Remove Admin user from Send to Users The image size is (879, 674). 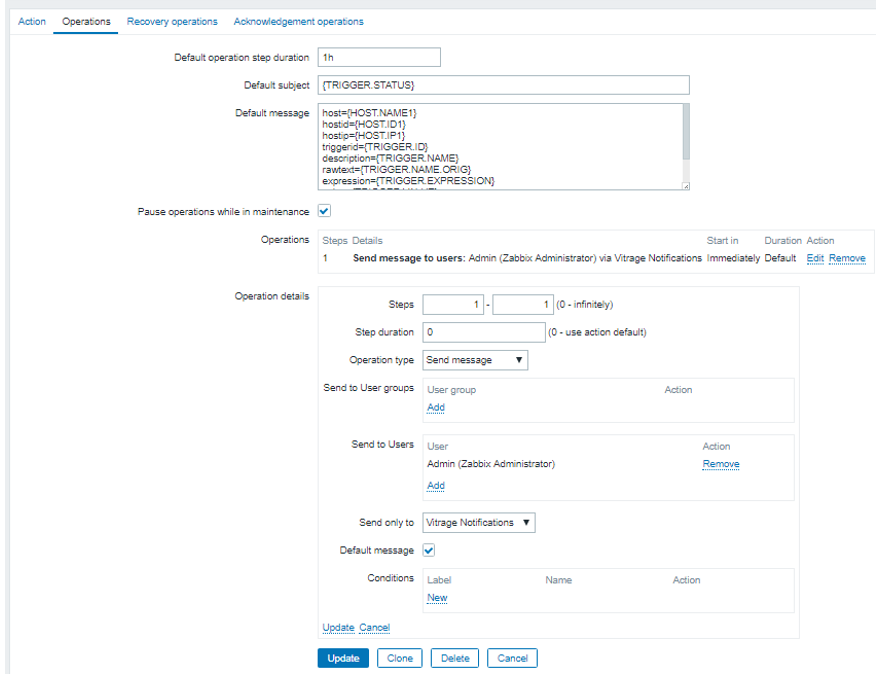(x=720, y=464)
